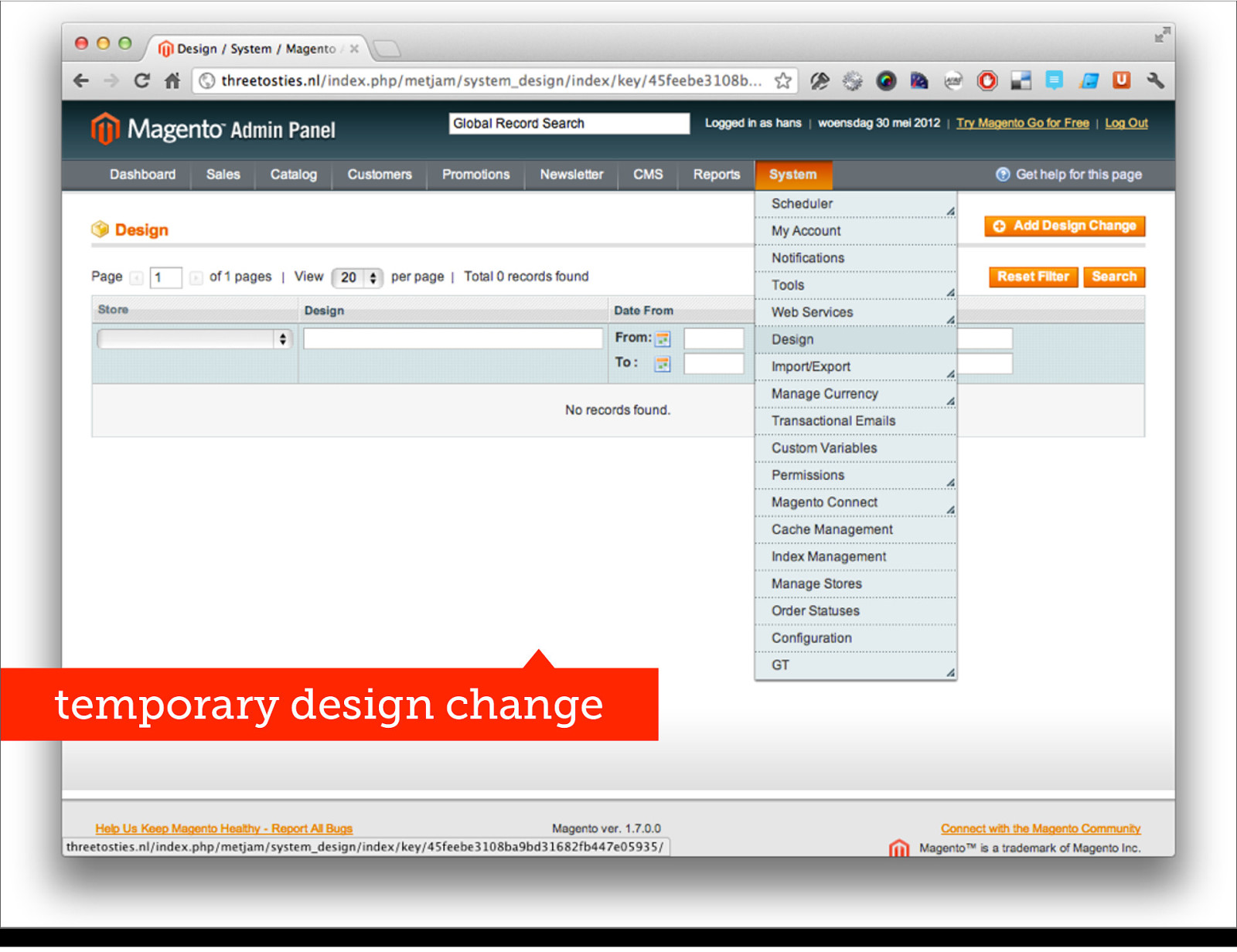
Task: Click the Add Design Change button
Action: 1065,226
